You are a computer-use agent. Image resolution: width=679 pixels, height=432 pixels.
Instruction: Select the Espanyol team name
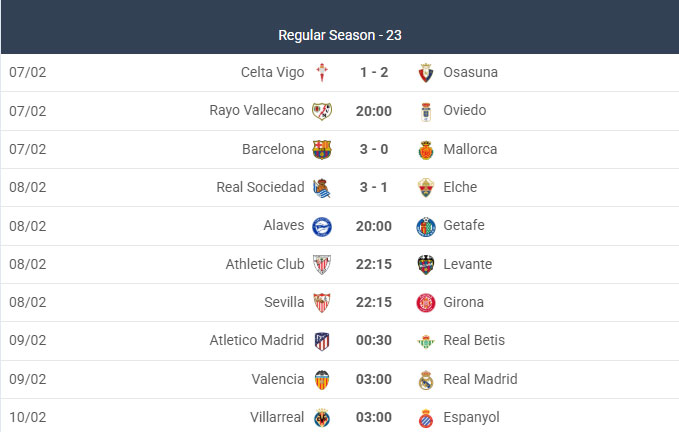(471, 417)
